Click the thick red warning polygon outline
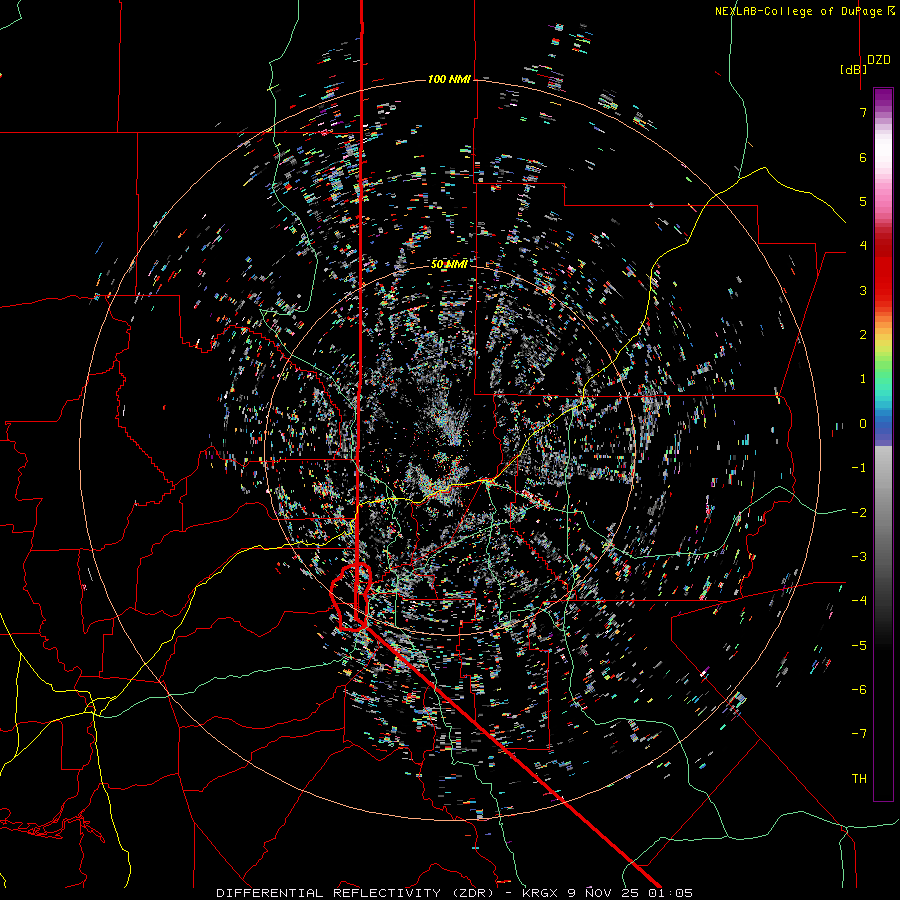The width and height of the screenshot is (900, 900). click(351, 598)
